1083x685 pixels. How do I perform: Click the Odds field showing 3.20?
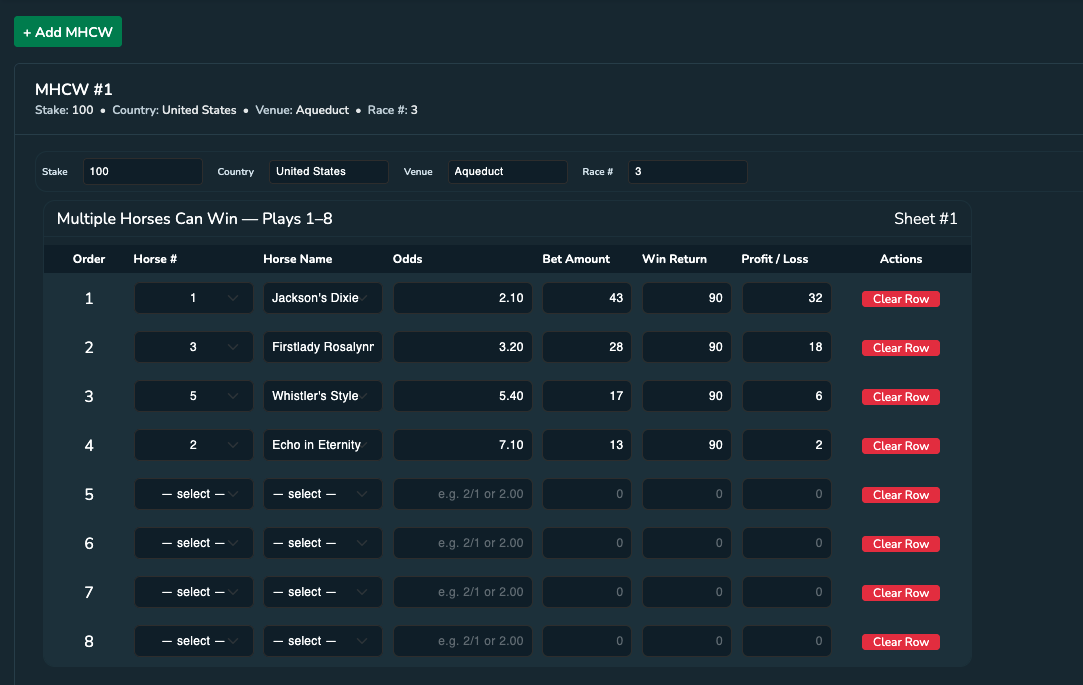[x=462, y=347]
